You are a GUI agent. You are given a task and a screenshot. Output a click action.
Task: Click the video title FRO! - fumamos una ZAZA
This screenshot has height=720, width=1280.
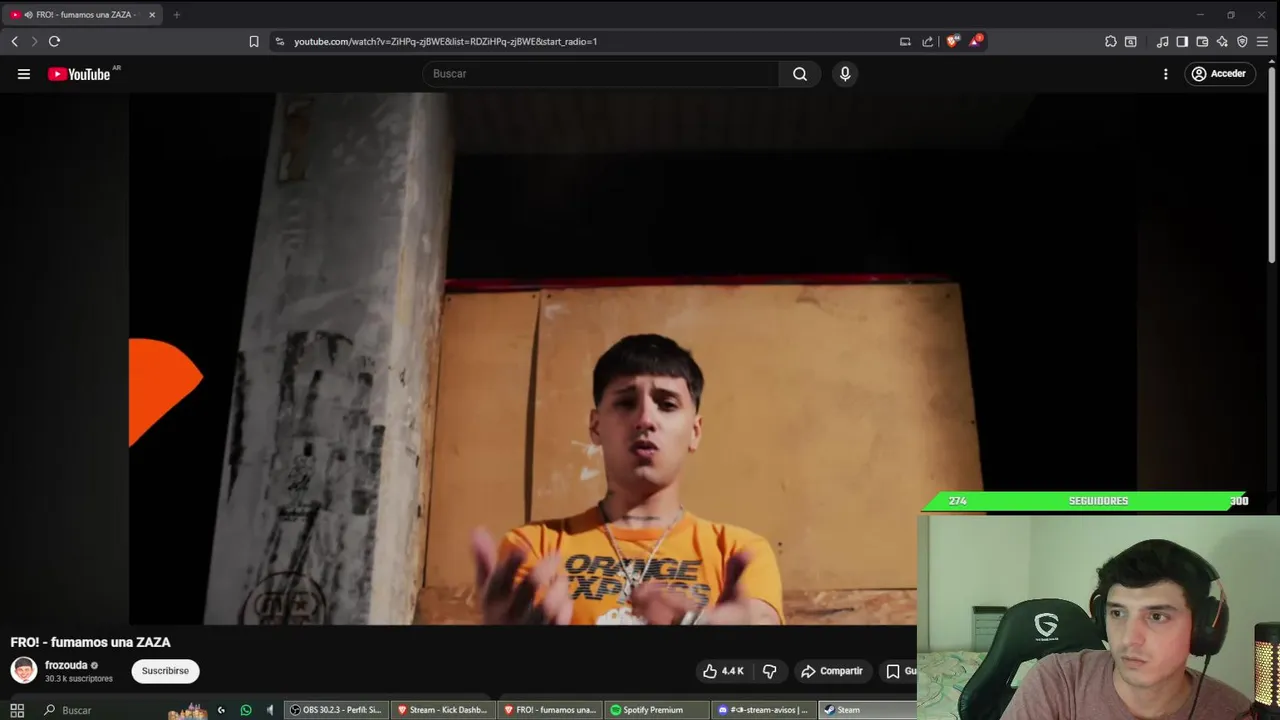coord(90,642)
